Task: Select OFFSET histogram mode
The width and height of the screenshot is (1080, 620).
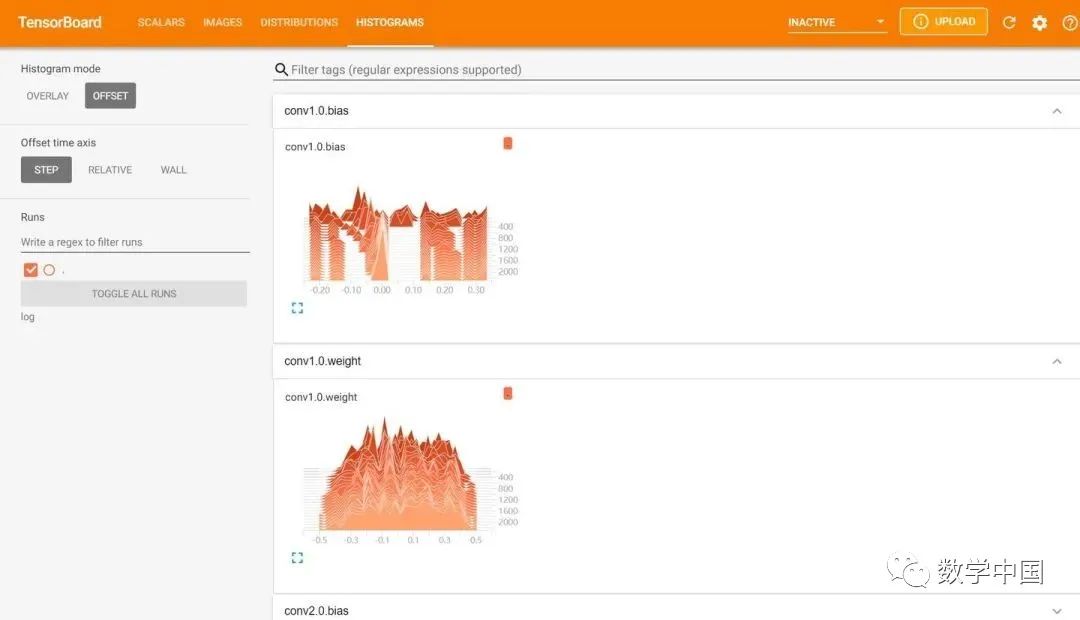Action: point(110,96)
